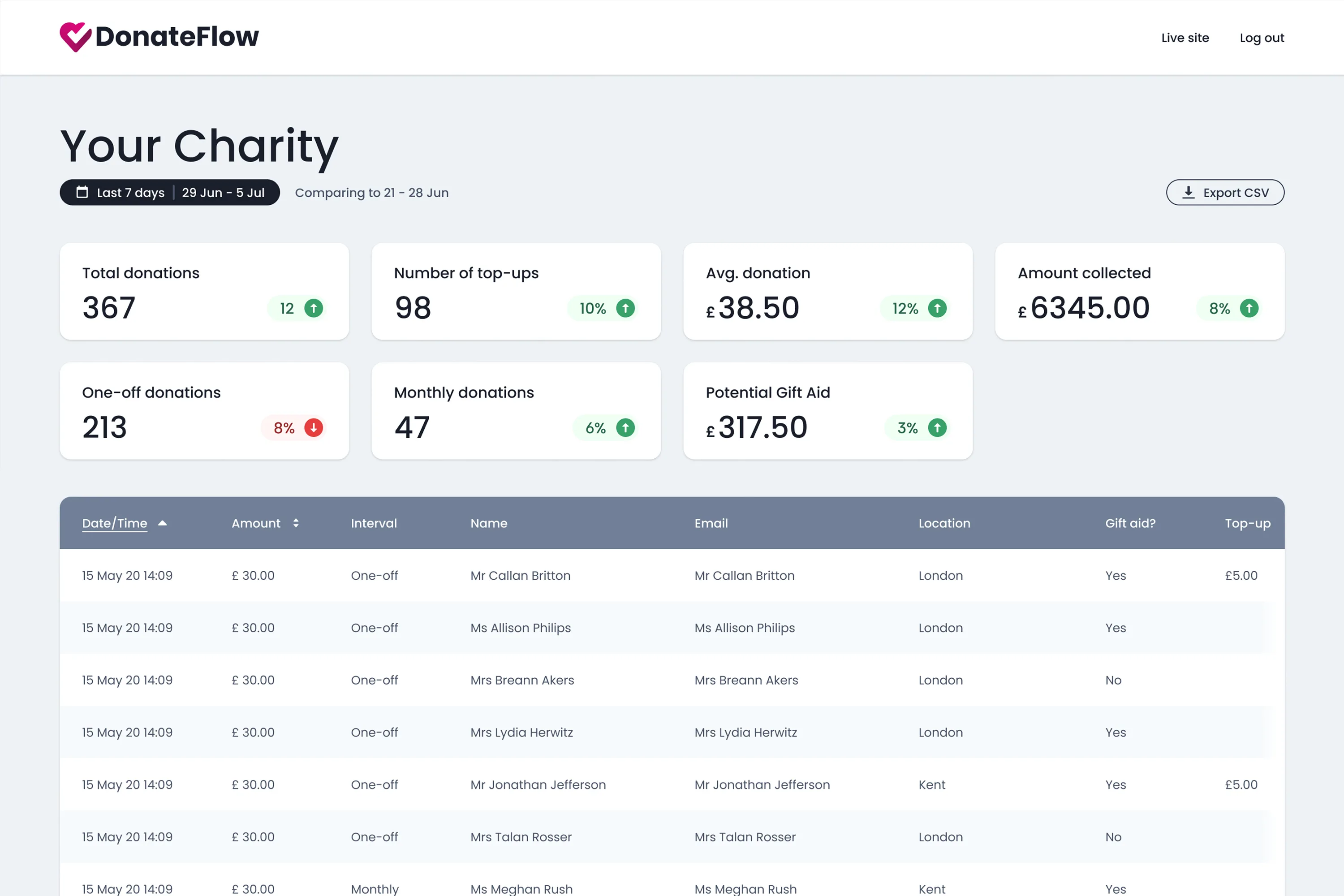Click green up arrow on Monthly donations
The width and height of the screenshot is (1344, 896).
click(626, 428)
